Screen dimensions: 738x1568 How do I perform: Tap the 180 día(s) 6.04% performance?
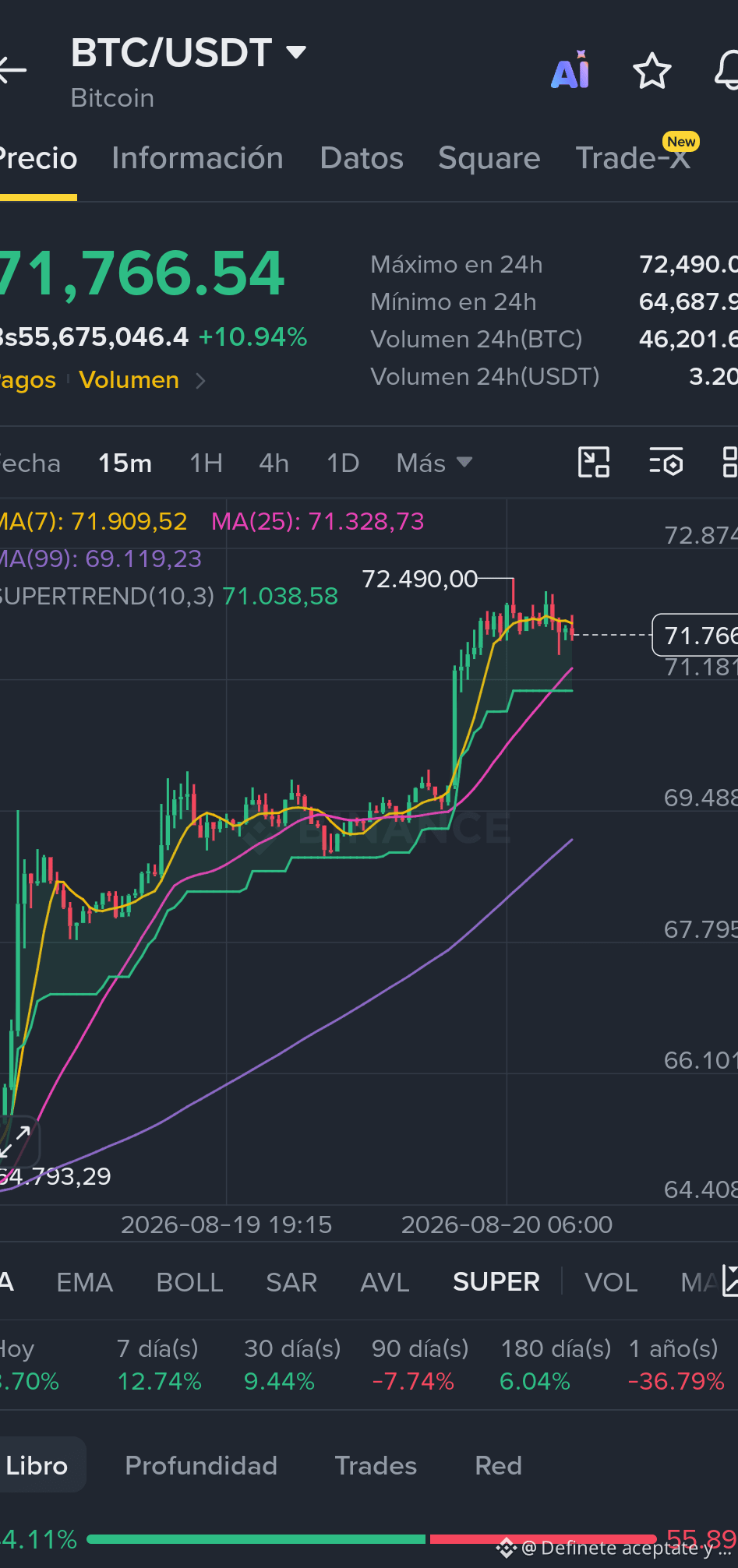pyautogui.click(x=556, y=1365)
